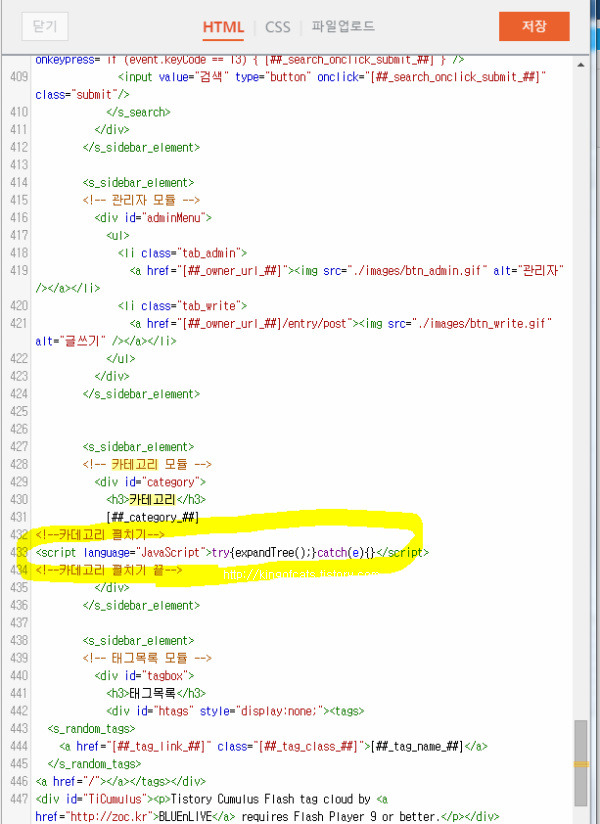Click the <li class="tab_admin"> line
600x824 pixels.
[x=182, y=253]
